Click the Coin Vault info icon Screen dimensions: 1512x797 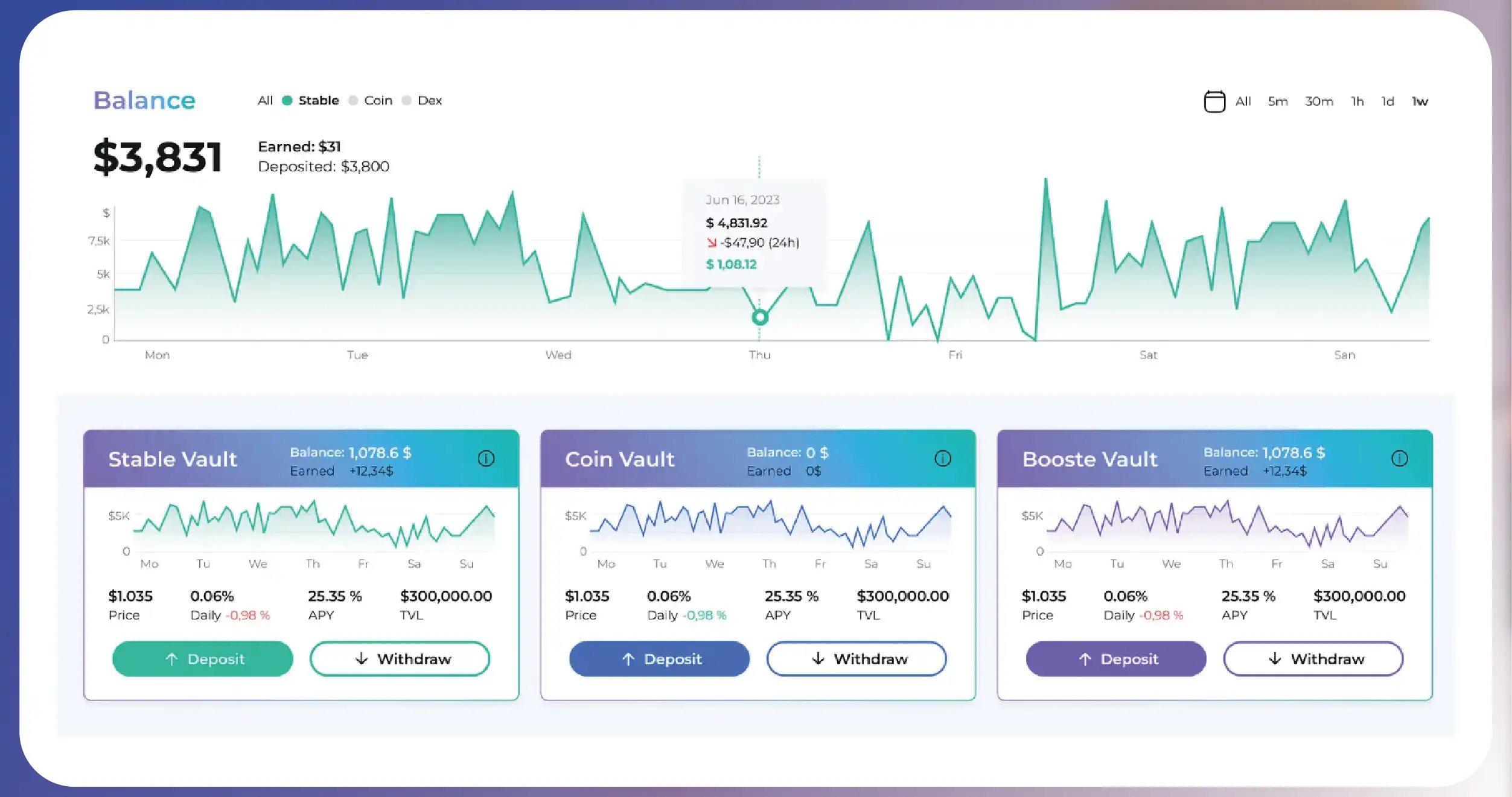(x=942, y=459)
